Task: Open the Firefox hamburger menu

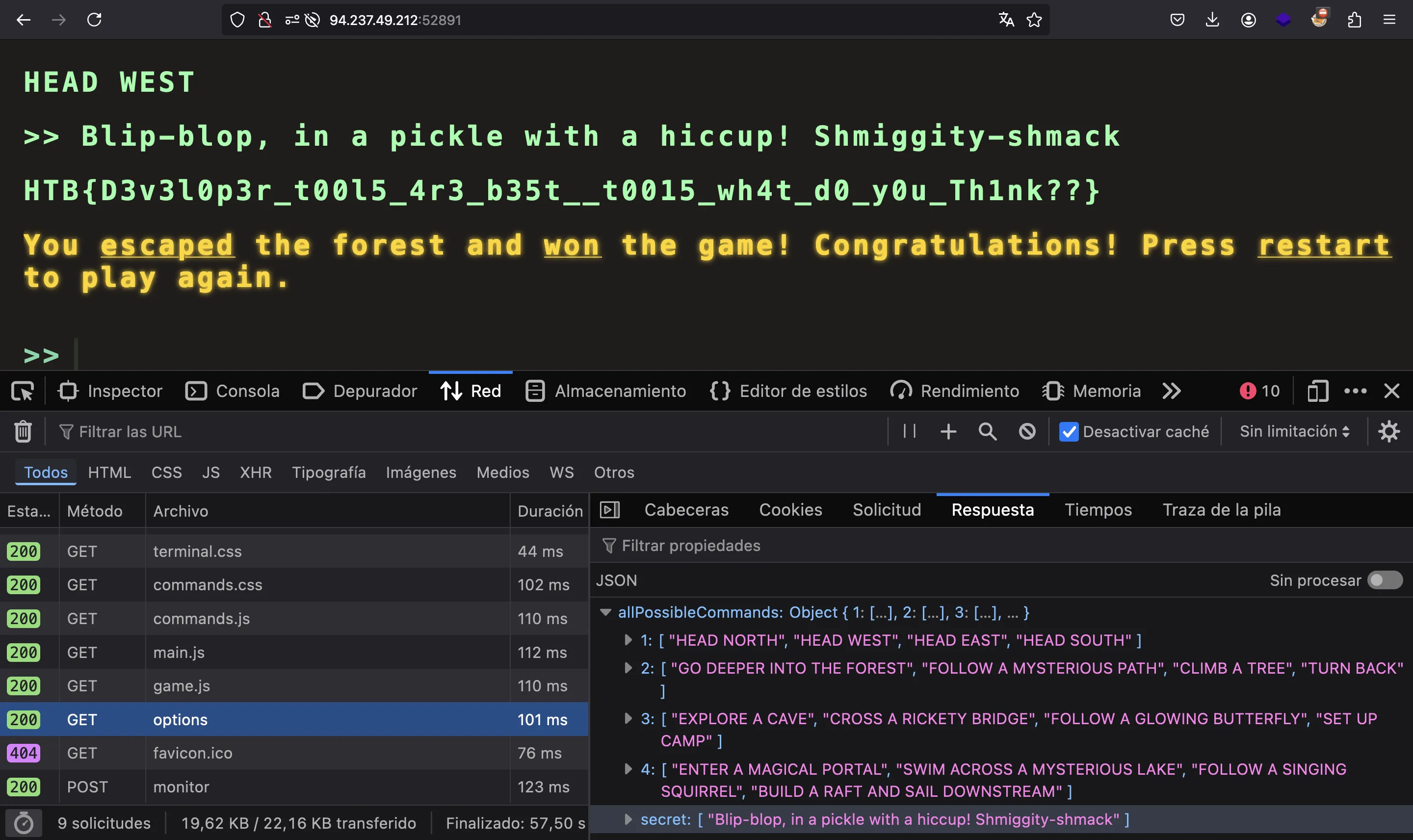Action: pos(1389,20)
